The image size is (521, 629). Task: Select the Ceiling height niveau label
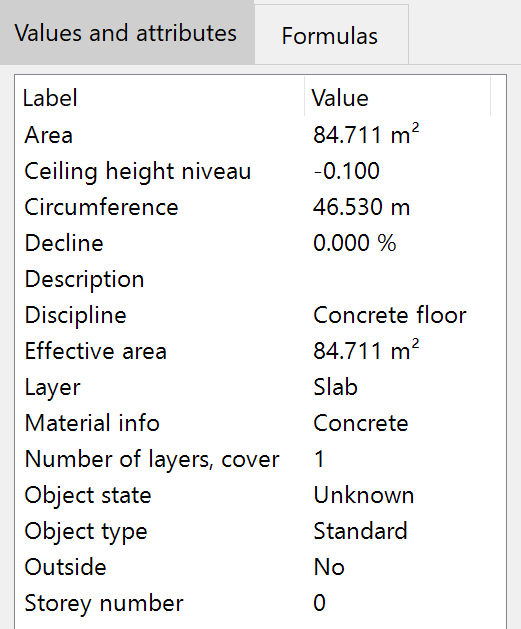(x=138, y=171)
